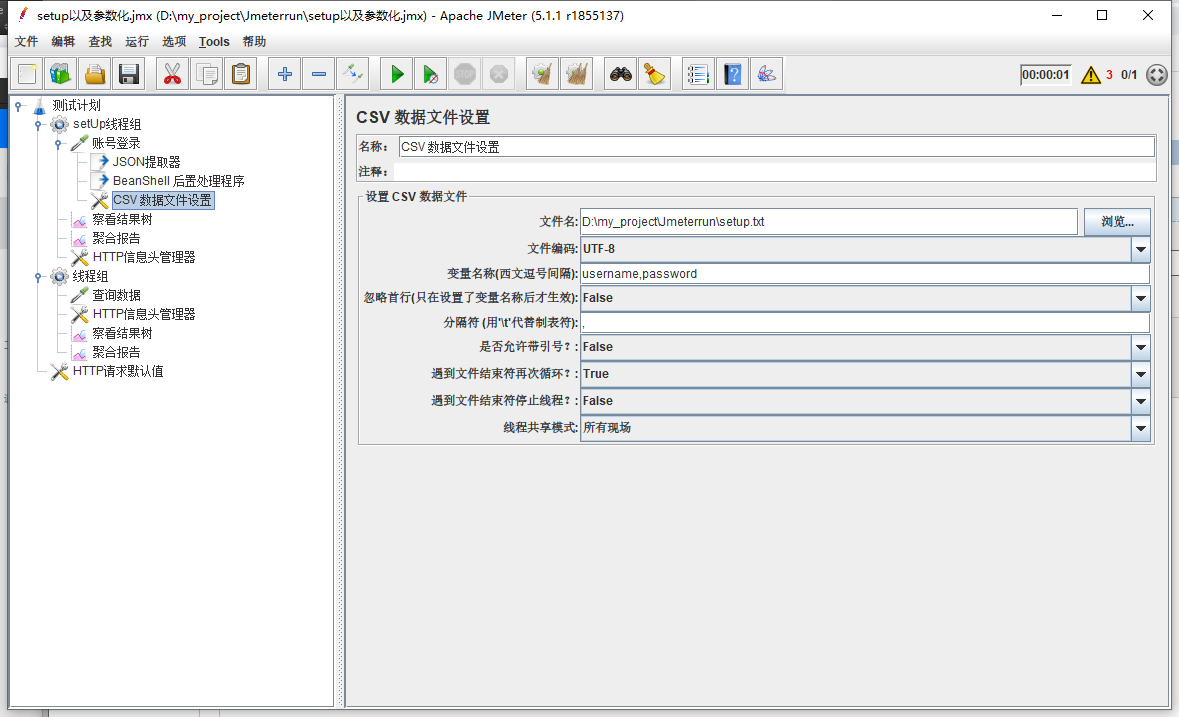This screenshot has width=1179, height=717.
Task: Open the 线程共享模式 dropdown
Action: click(1141, 428)
